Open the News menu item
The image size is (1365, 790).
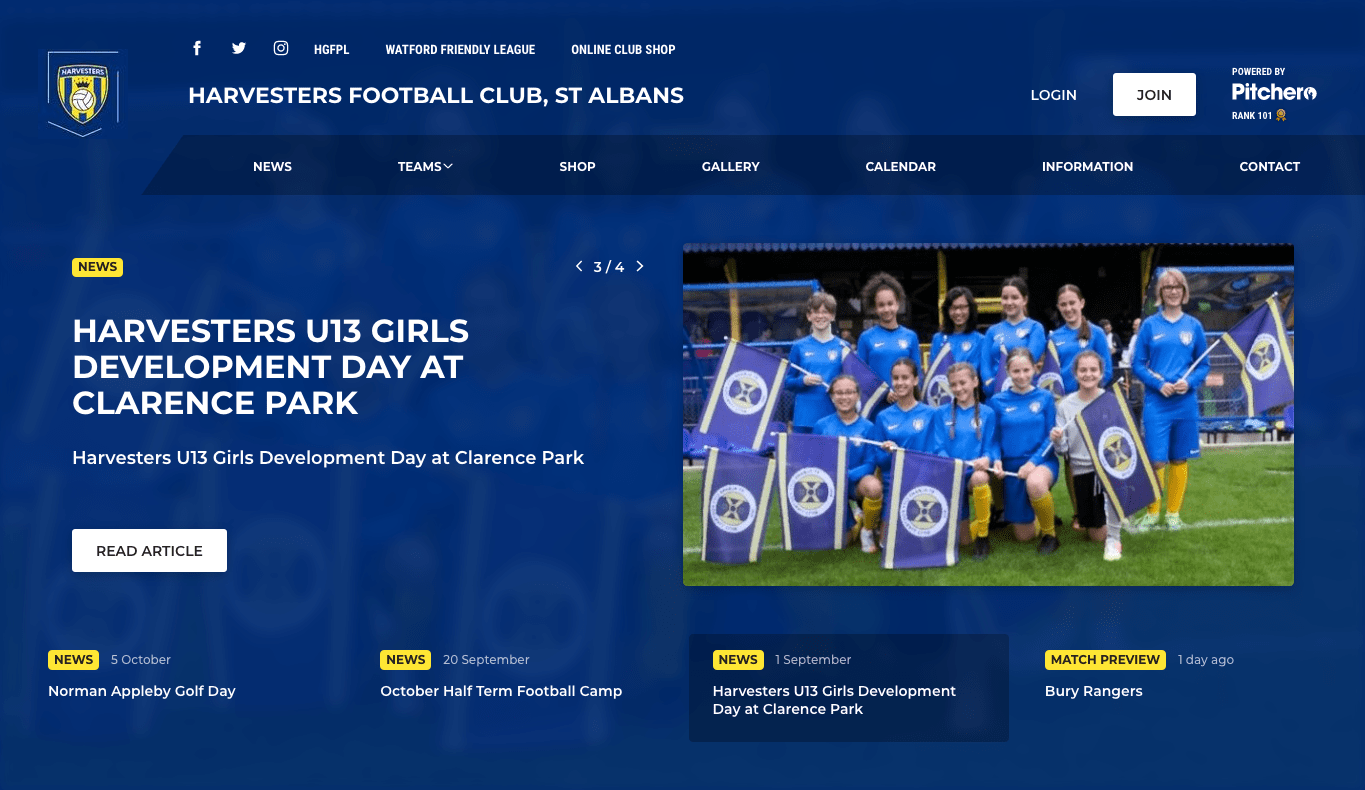(x=272, y=167)
